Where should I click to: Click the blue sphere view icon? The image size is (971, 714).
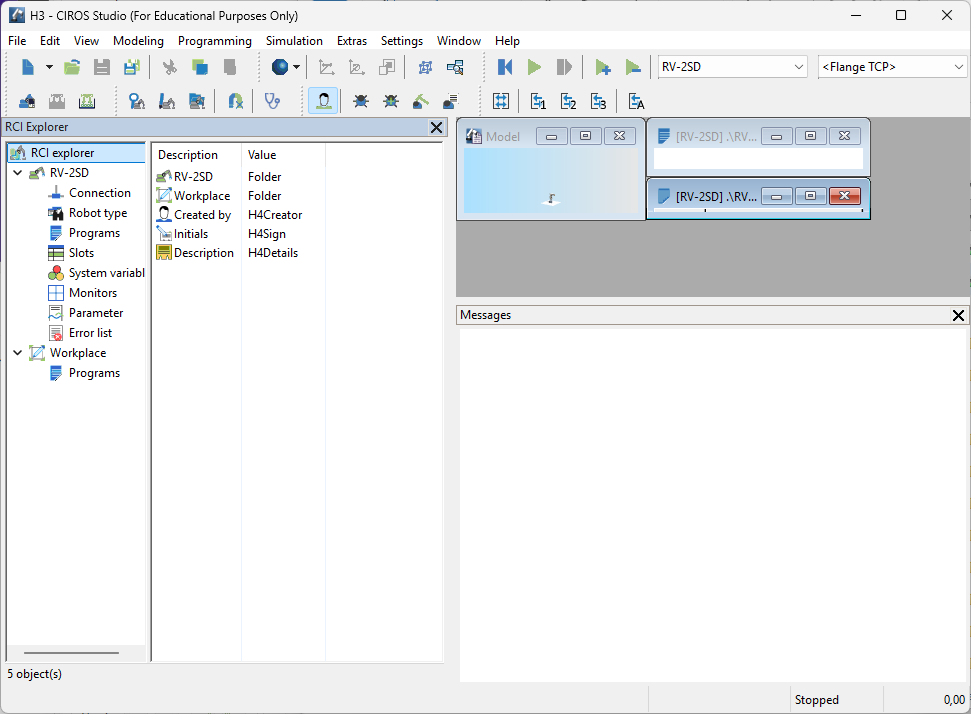tap(280, 67)
